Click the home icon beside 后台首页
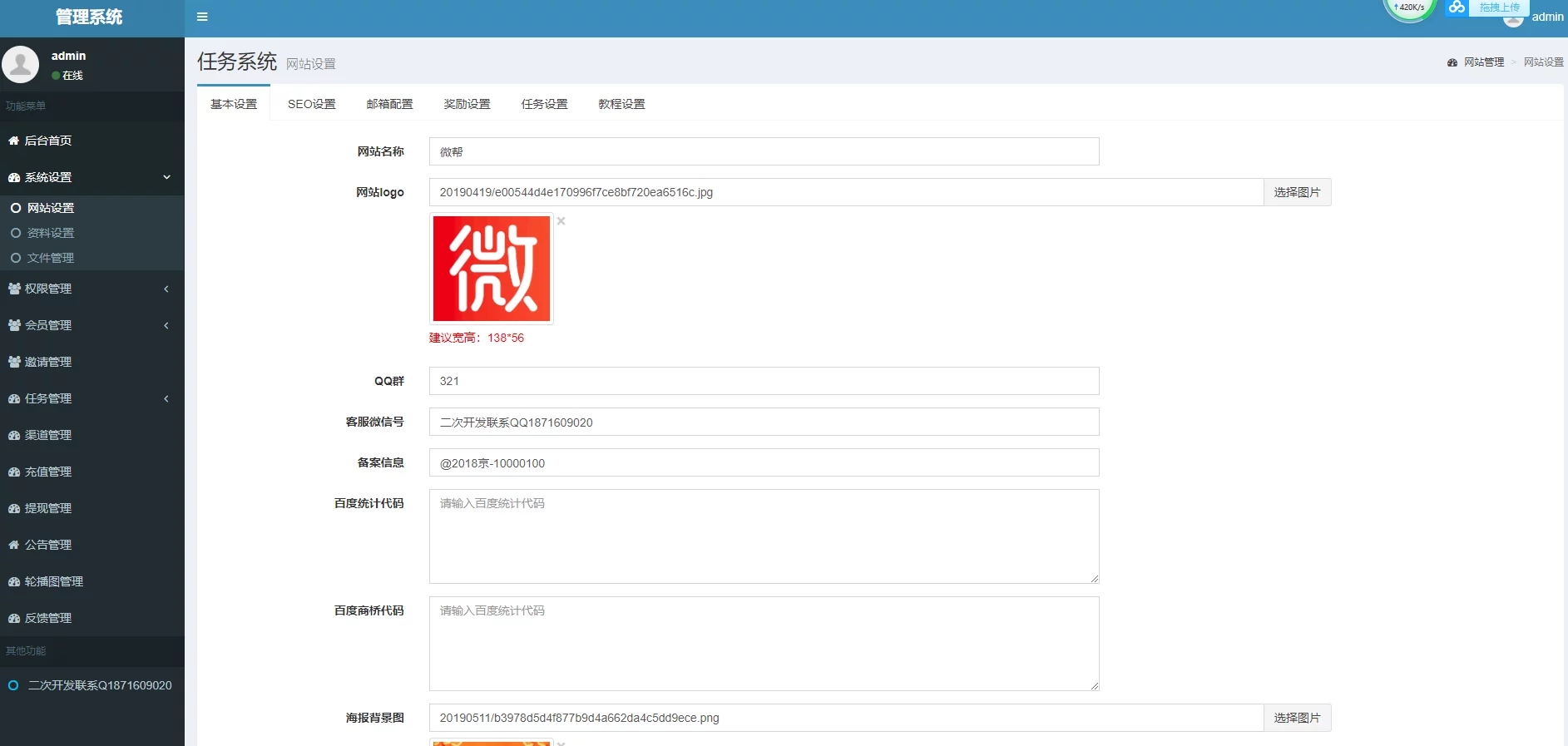 [x=13, y=141]
